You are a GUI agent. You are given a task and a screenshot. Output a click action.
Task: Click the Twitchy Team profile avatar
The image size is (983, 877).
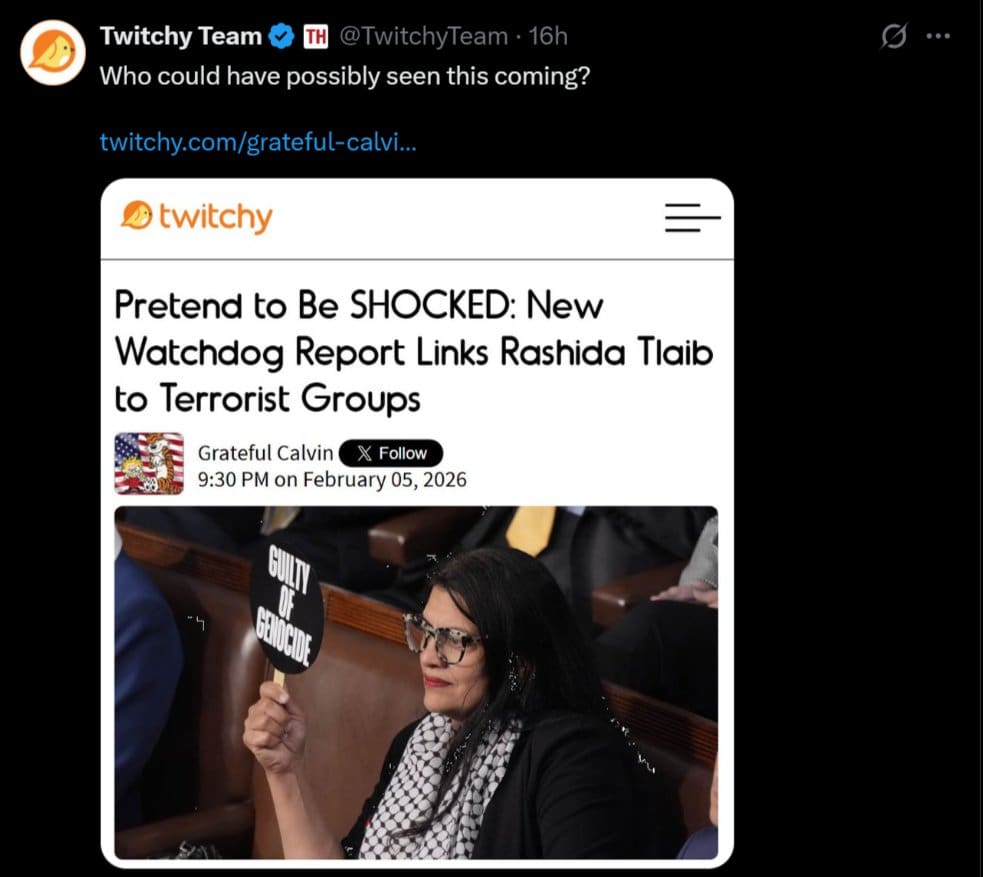pyautogui.click(x=52, y=51)
